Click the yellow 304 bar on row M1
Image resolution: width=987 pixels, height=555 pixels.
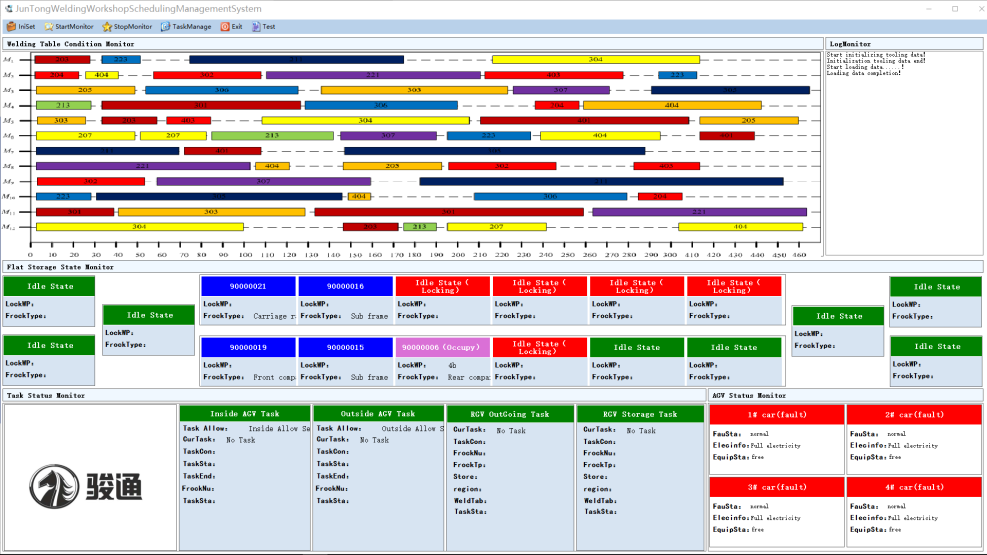595,60
